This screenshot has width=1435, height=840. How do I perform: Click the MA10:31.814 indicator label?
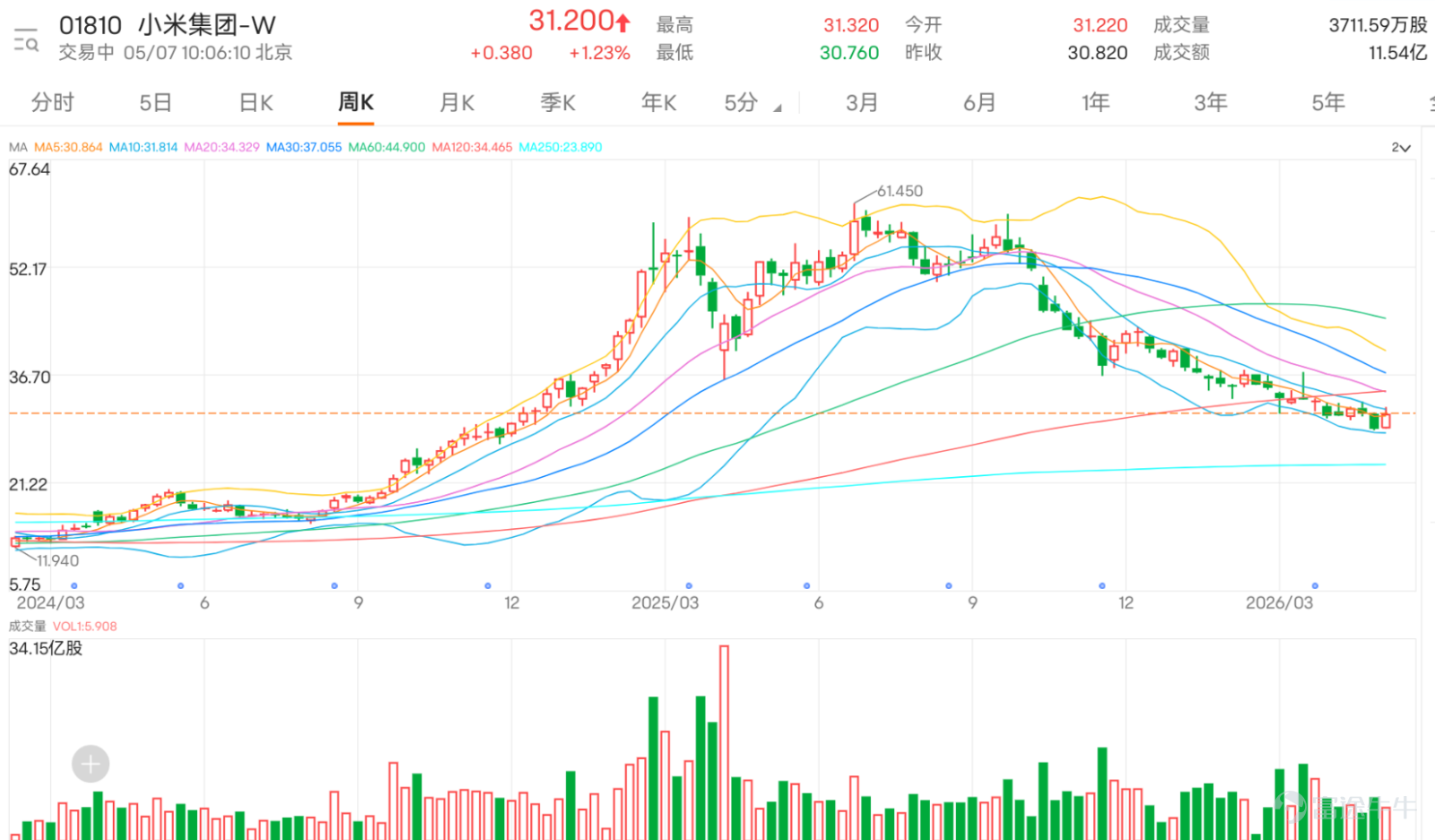(143, 147)
